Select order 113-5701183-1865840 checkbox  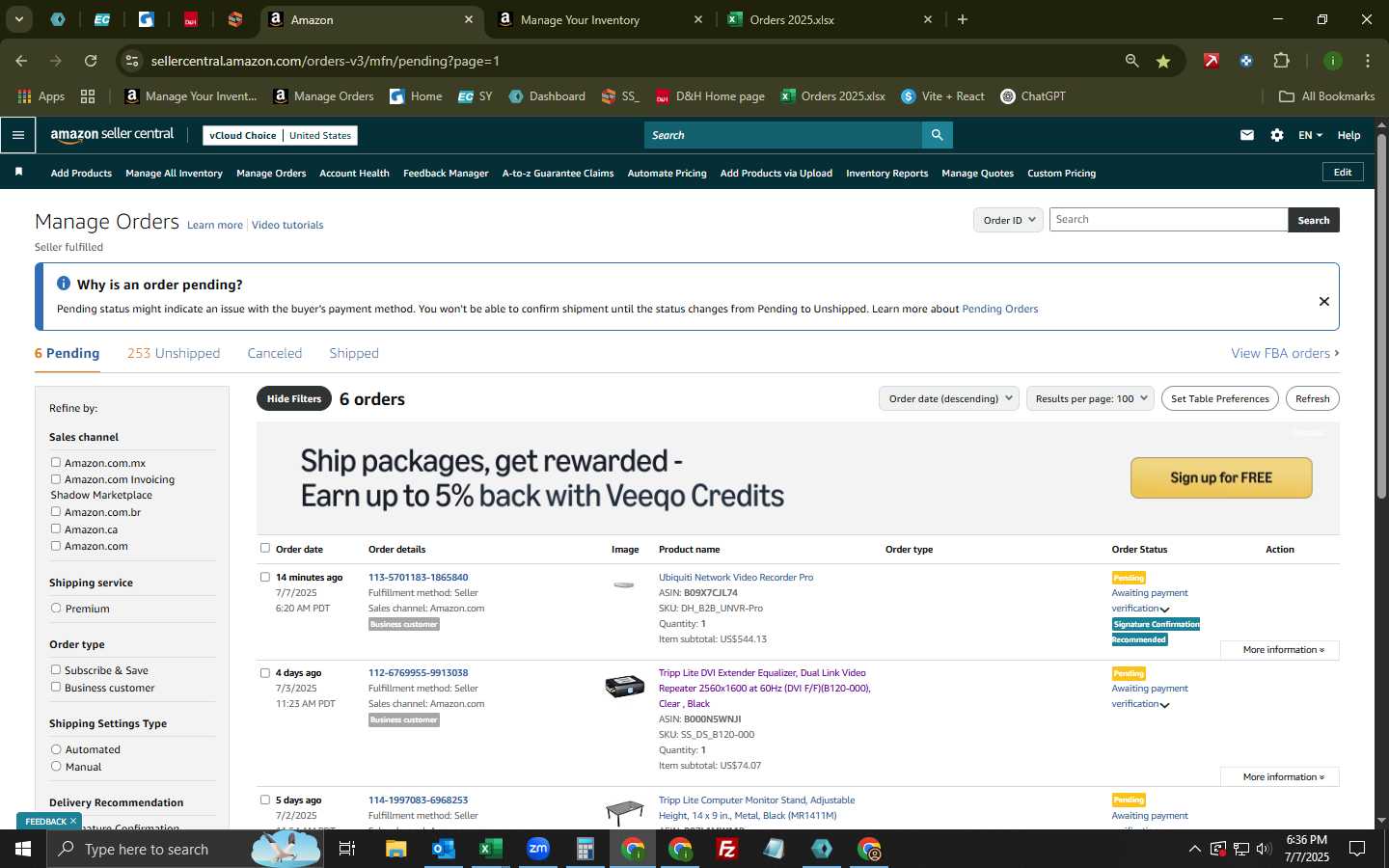265,577
